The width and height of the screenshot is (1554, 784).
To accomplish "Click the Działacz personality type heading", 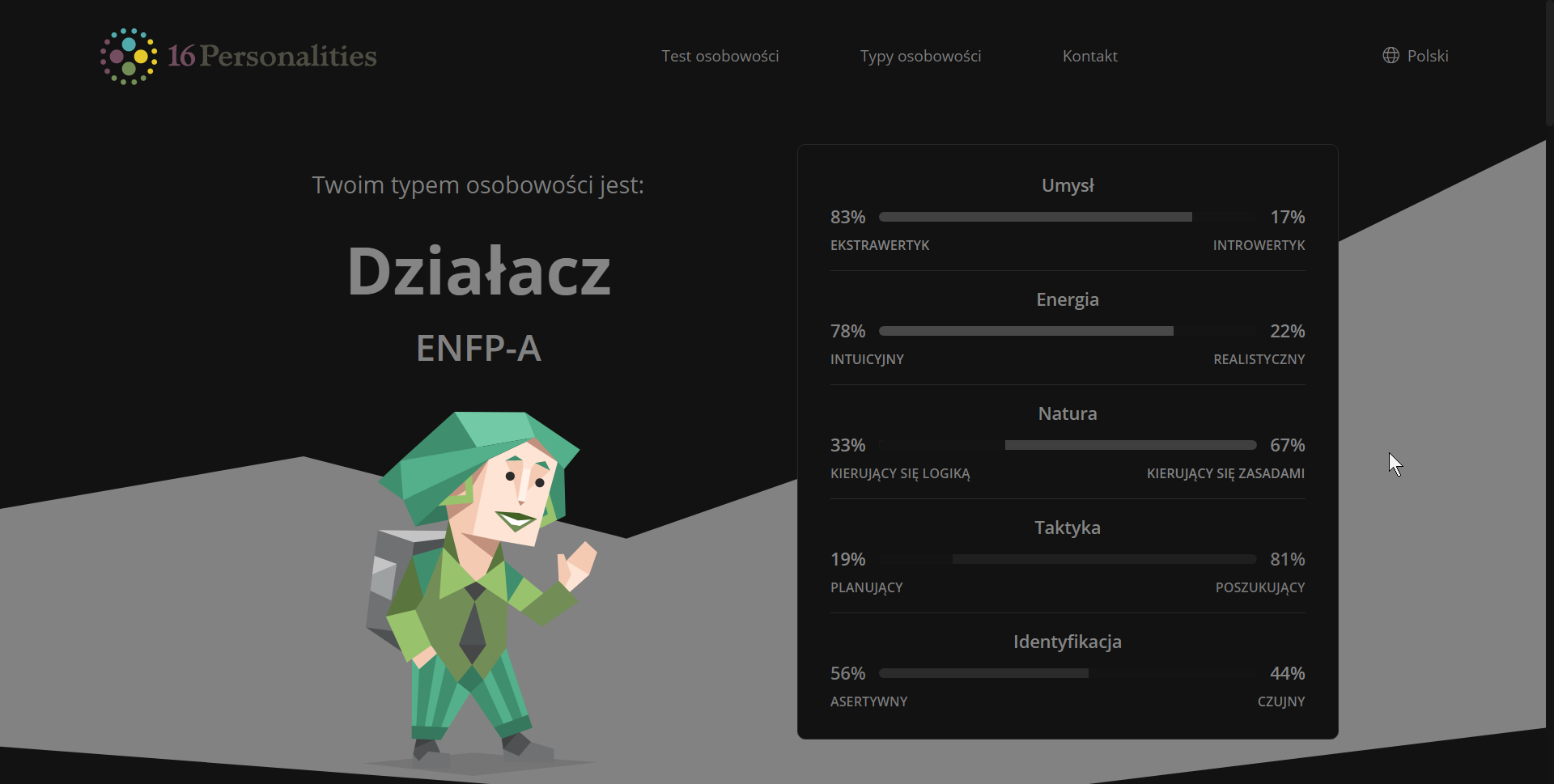I will (478, 272).
